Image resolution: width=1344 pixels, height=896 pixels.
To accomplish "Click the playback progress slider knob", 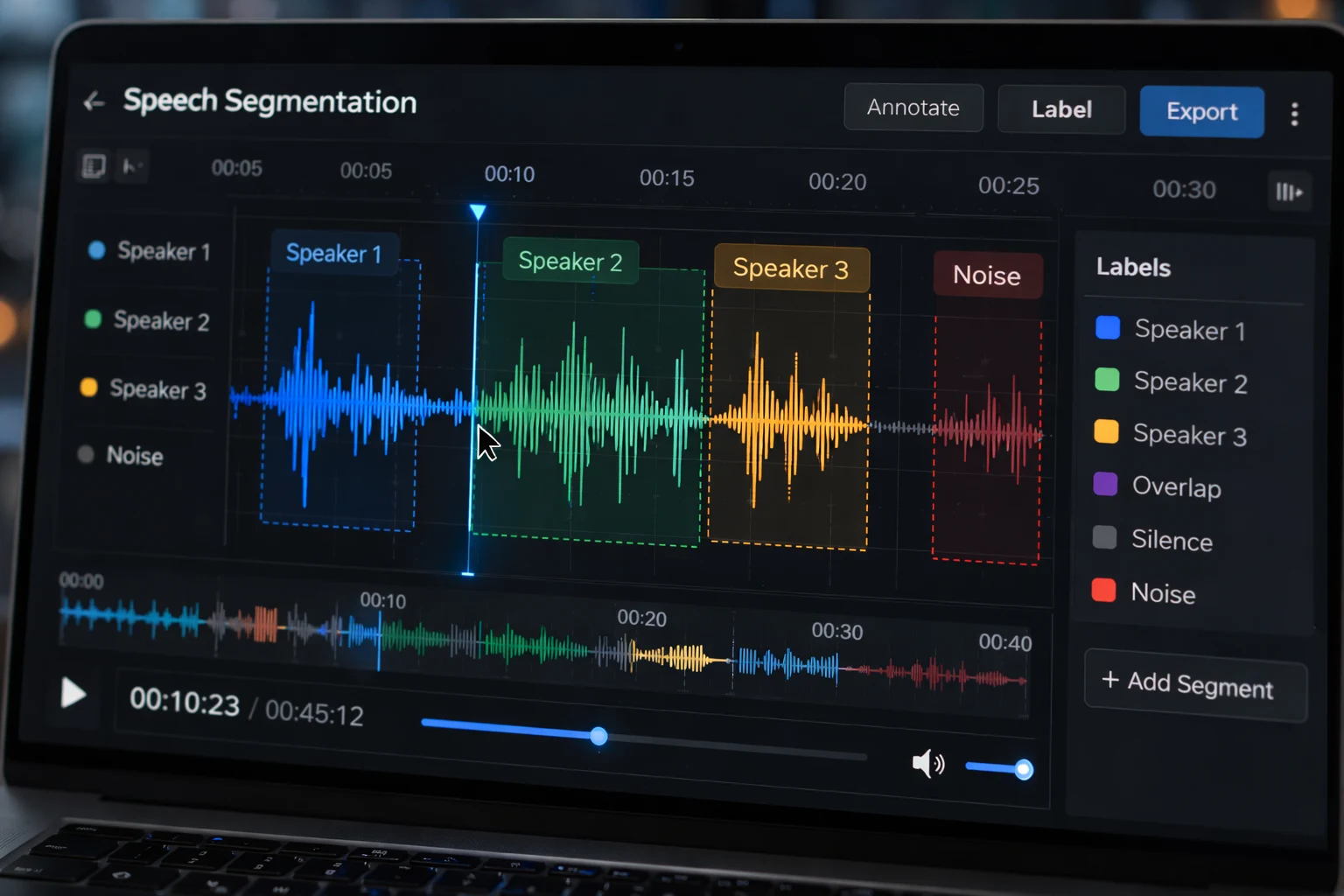I will tap(598, 736).
